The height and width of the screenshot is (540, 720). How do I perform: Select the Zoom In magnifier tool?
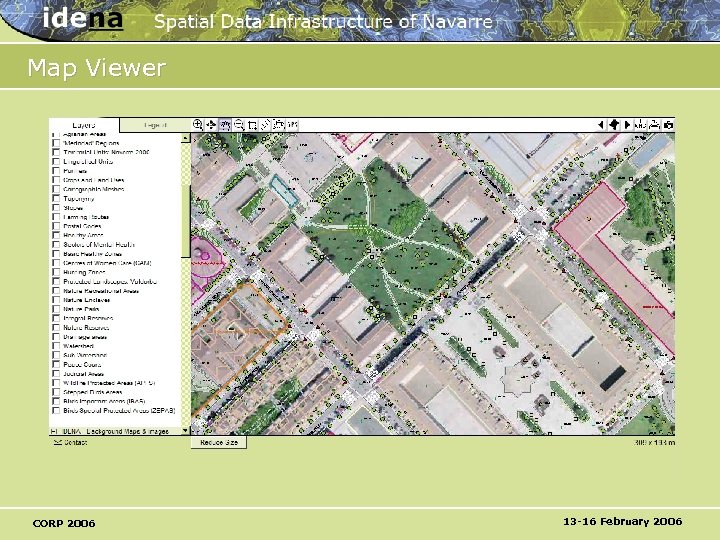pos(198,124)
